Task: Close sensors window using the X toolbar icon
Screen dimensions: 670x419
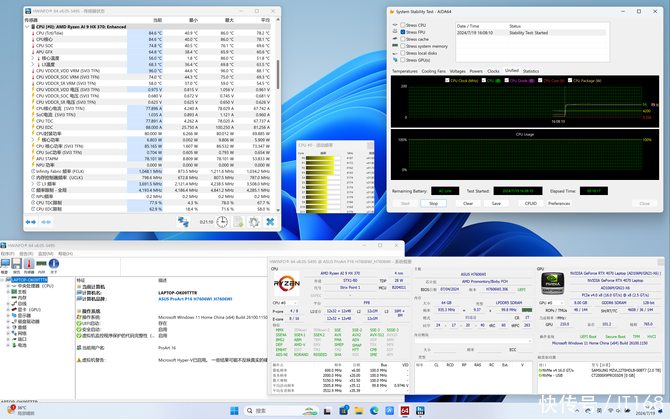Action: click(x=270, y=222)
